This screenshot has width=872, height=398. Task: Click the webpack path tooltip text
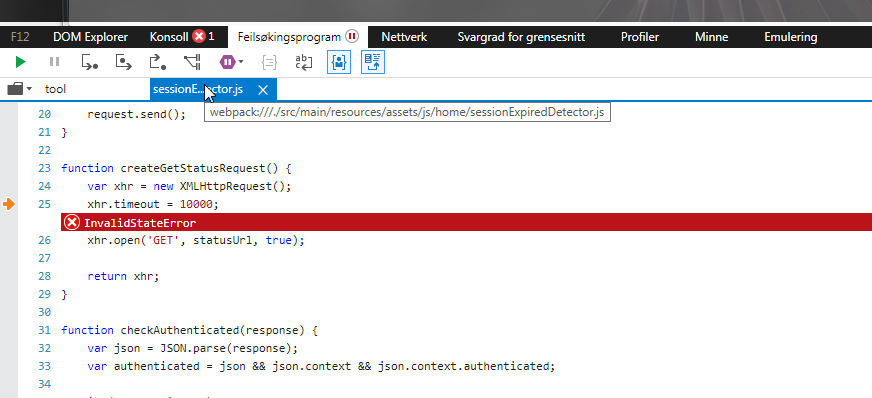click(407, 113)
